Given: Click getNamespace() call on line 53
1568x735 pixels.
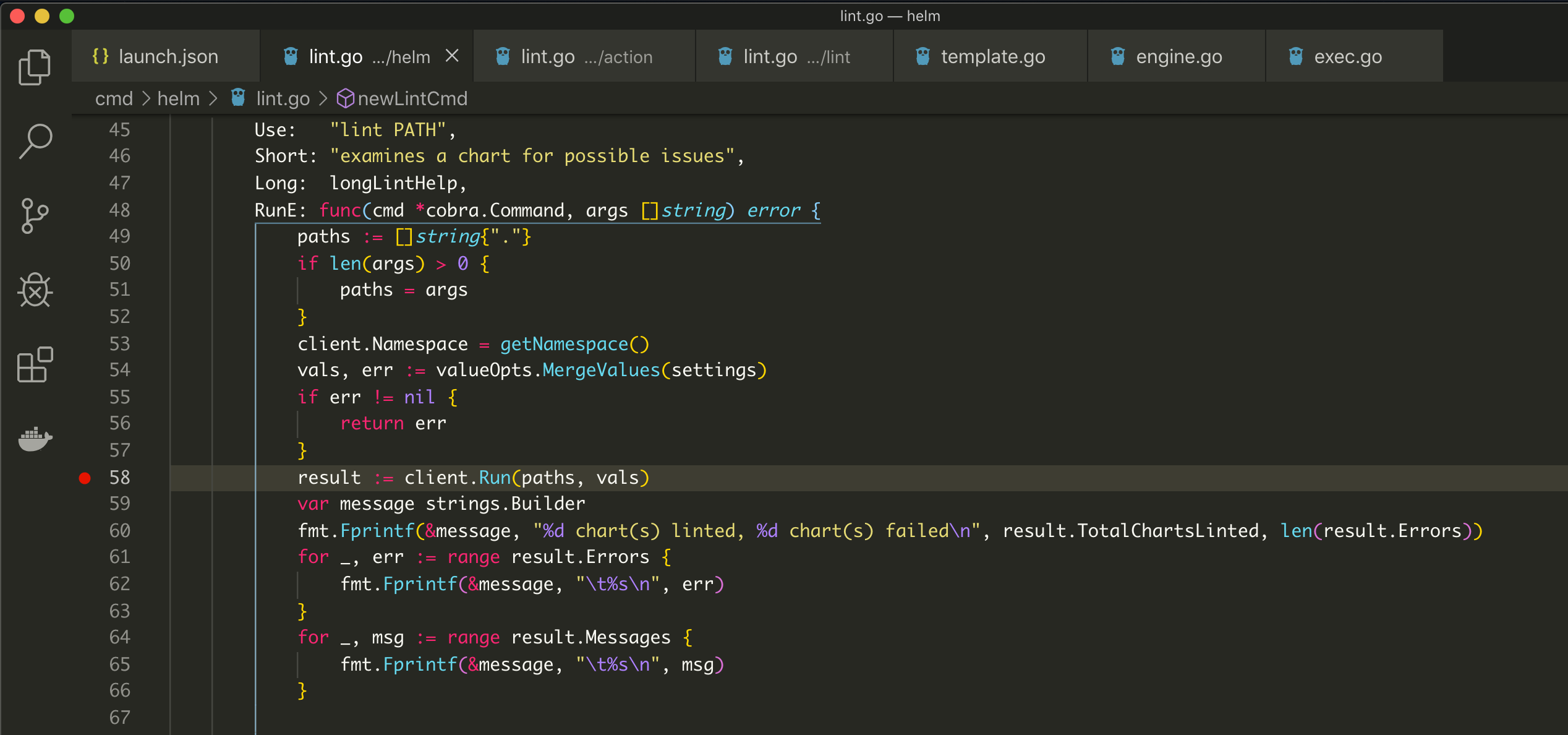Looking at the screenshot, I should 574,344.
